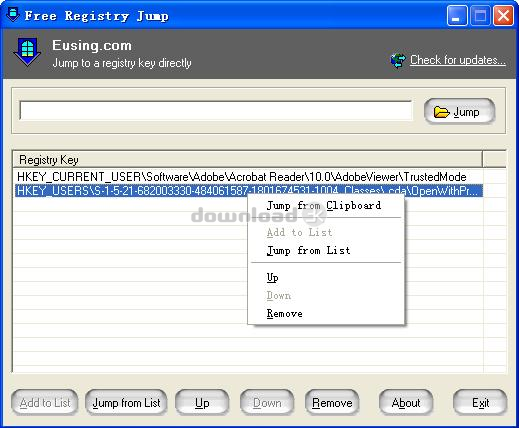Screen dimensions: 519x428
Task: Click the Eusing blue arrow logo
Action: coord(27,52)
